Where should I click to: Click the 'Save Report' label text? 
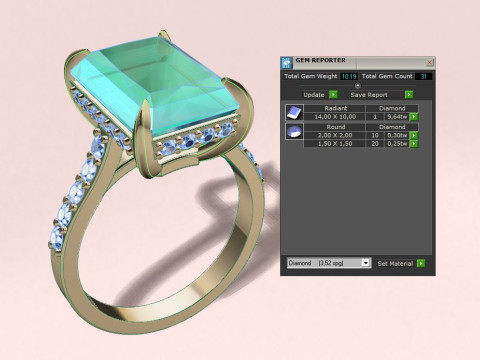click(369, 95)
